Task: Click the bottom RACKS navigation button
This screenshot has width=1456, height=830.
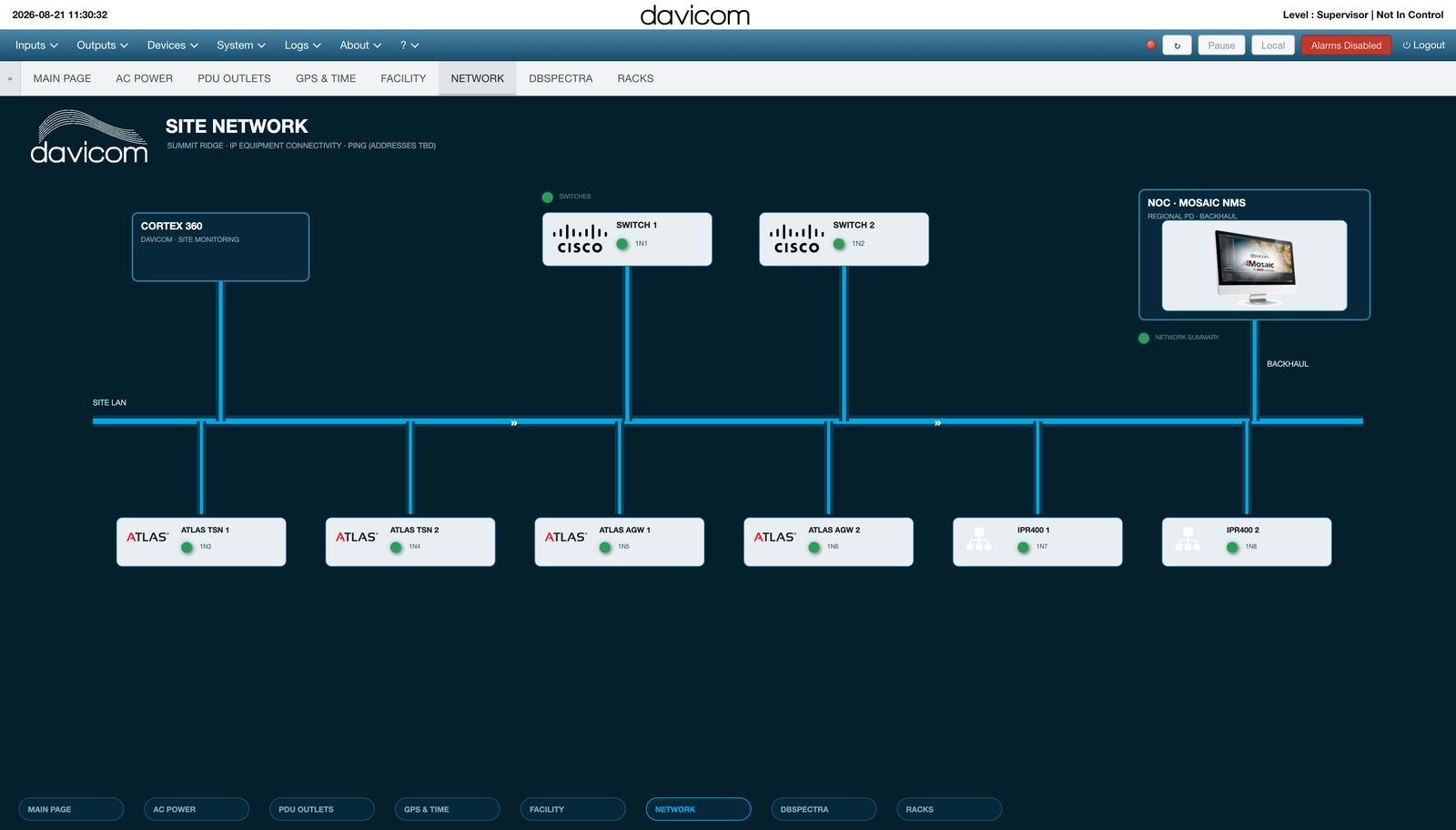Action: pos(949,809)
